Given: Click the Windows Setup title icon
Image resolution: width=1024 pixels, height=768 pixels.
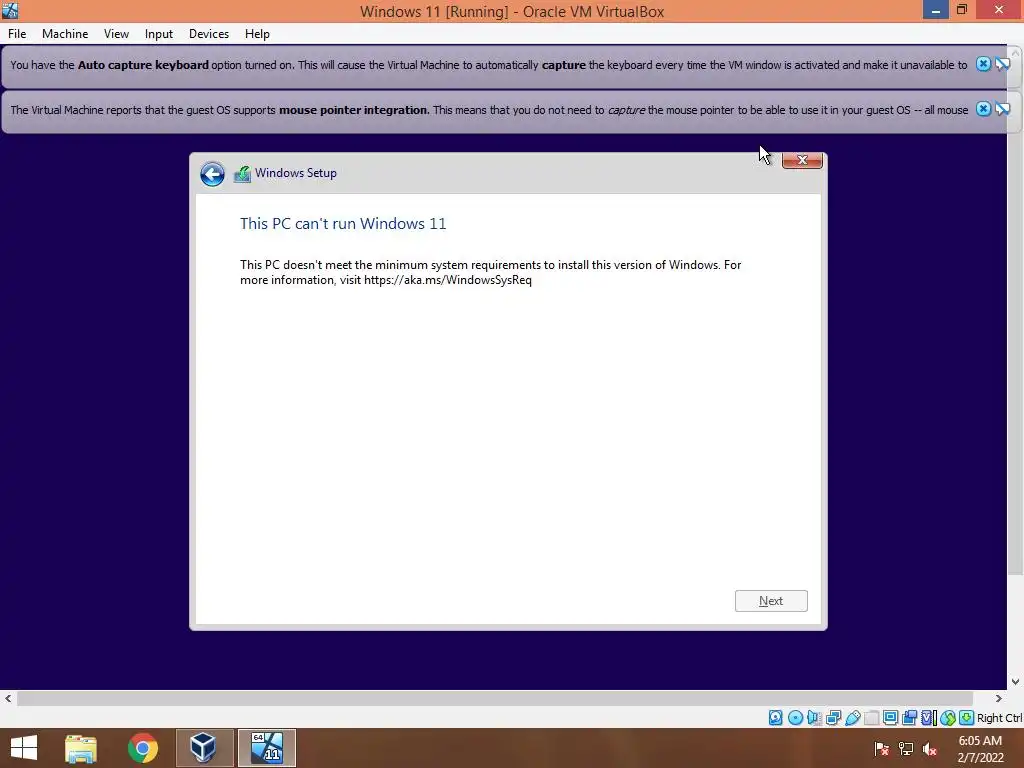Looking at the screenshot, I should click(x=242, y=174).
